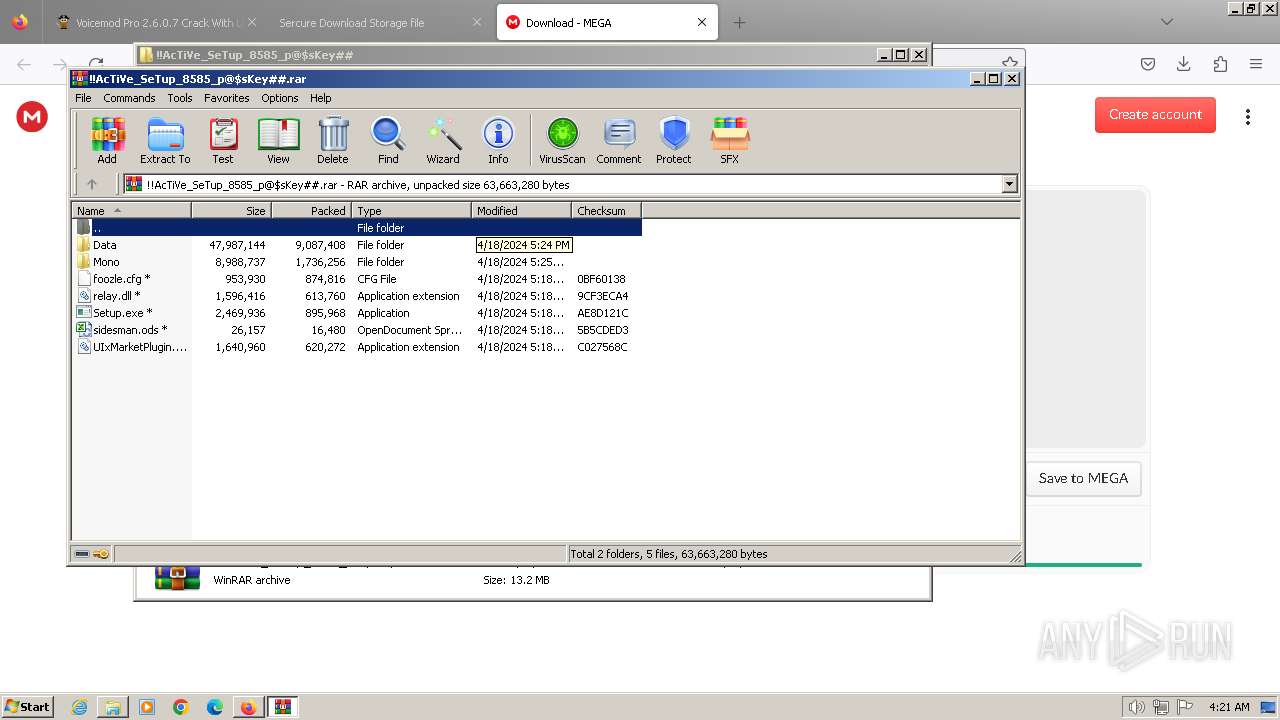Open MEGA three-dot options menu
1280x720 pixels.
[1247, 116]
